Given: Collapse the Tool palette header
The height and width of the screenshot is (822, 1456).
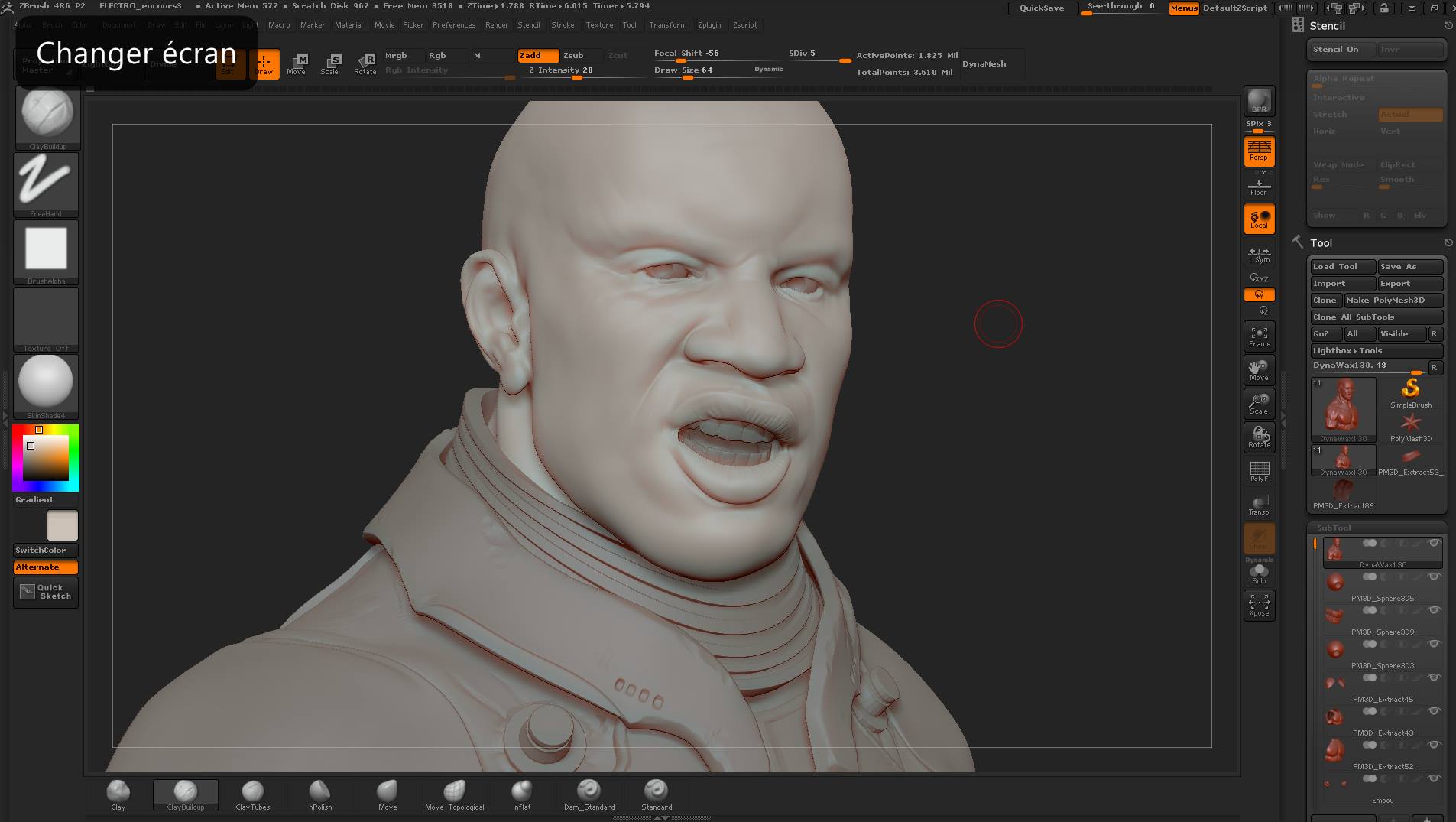Looking at the screenshot, I should pyautogui.click(x=1321, y=243).
